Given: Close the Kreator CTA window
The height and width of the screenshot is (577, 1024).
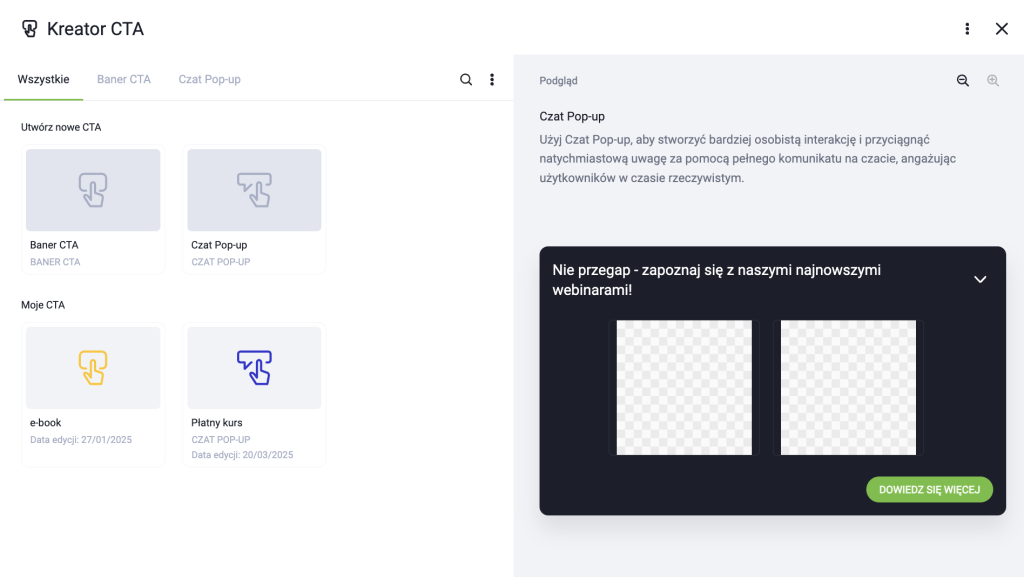Looking at the screenshot, I should click(1002, 29).
